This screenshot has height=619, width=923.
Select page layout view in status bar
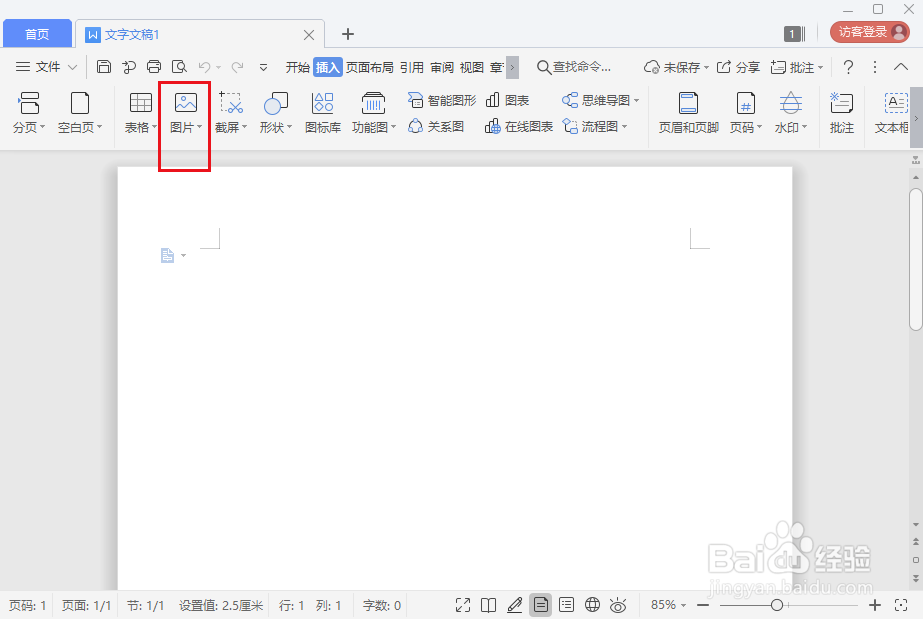click(x=540, y=605)
